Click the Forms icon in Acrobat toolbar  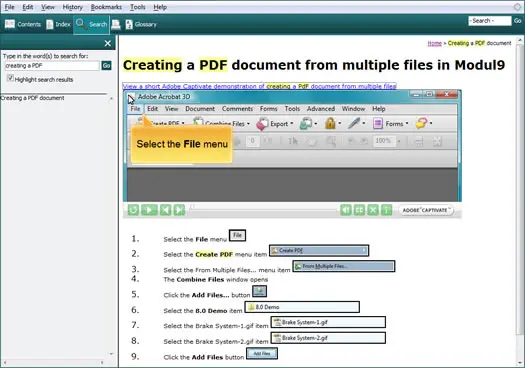point(378,124)
